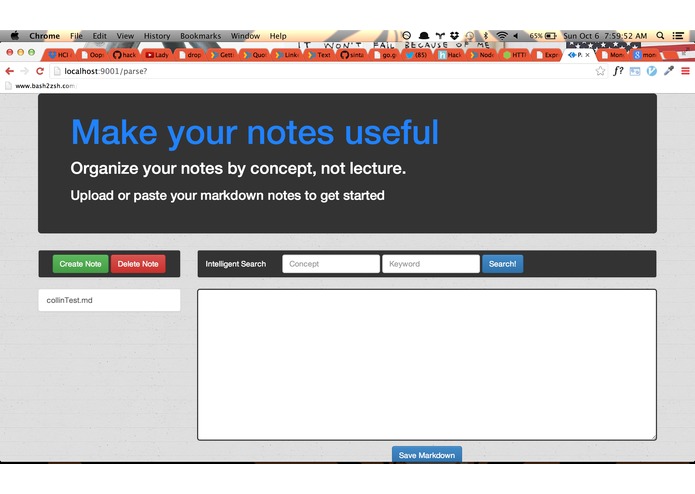Click the date and time in menu bar

(605, 36)
